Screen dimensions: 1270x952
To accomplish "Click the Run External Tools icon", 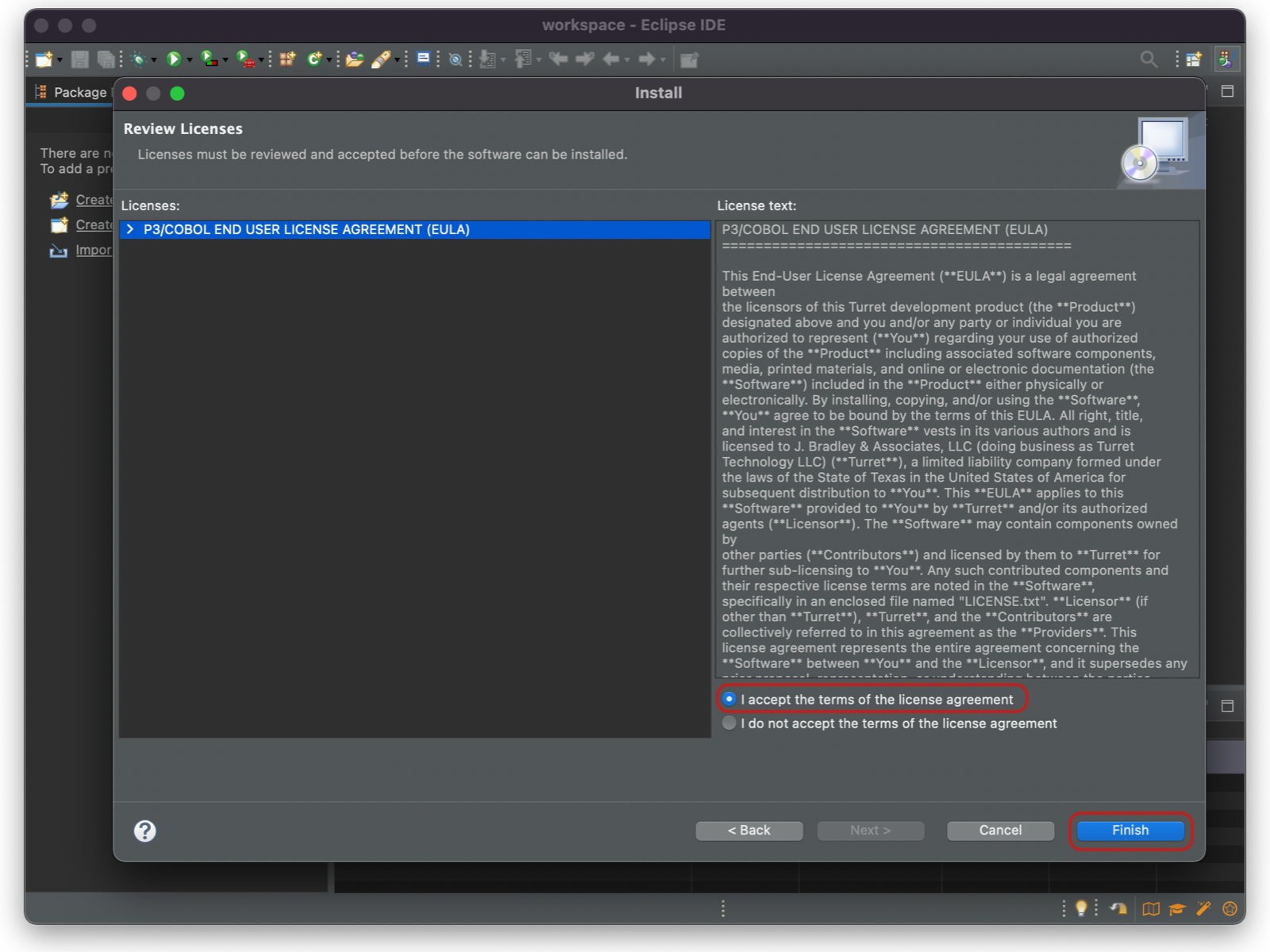I will click(x=246, y=59).
